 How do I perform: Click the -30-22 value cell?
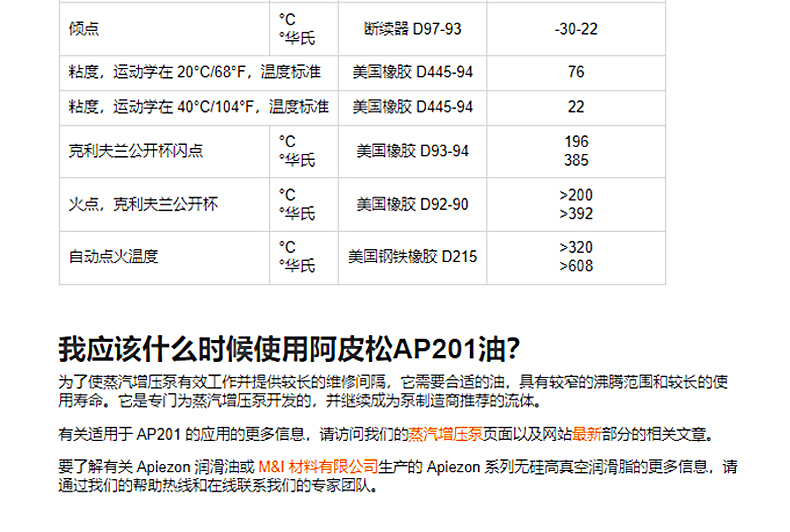tap(575, 29)
